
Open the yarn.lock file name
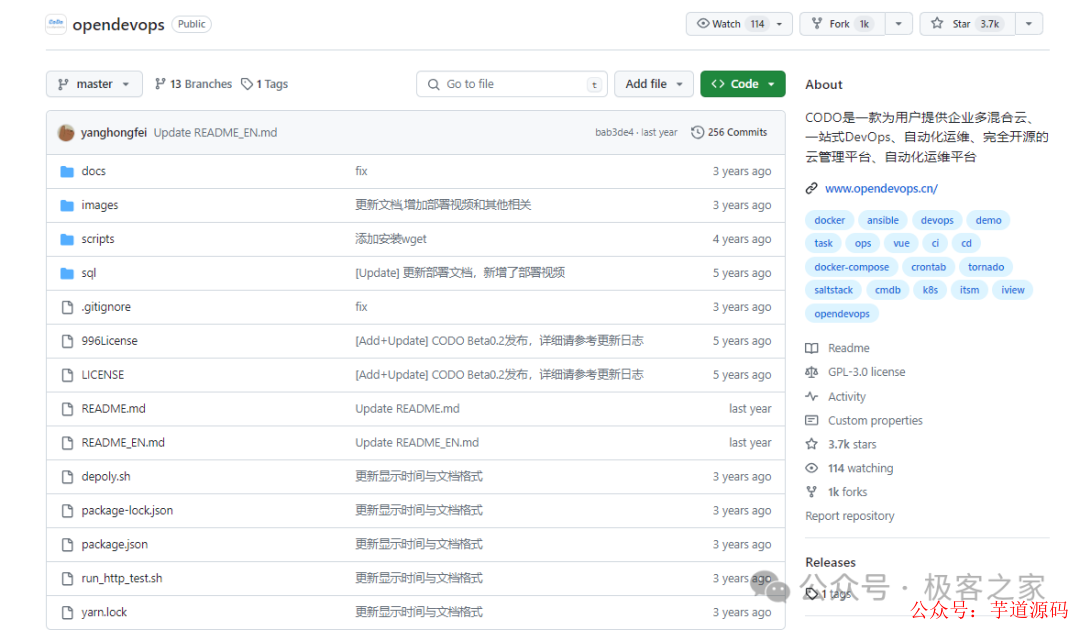click(x=104, y=612)
